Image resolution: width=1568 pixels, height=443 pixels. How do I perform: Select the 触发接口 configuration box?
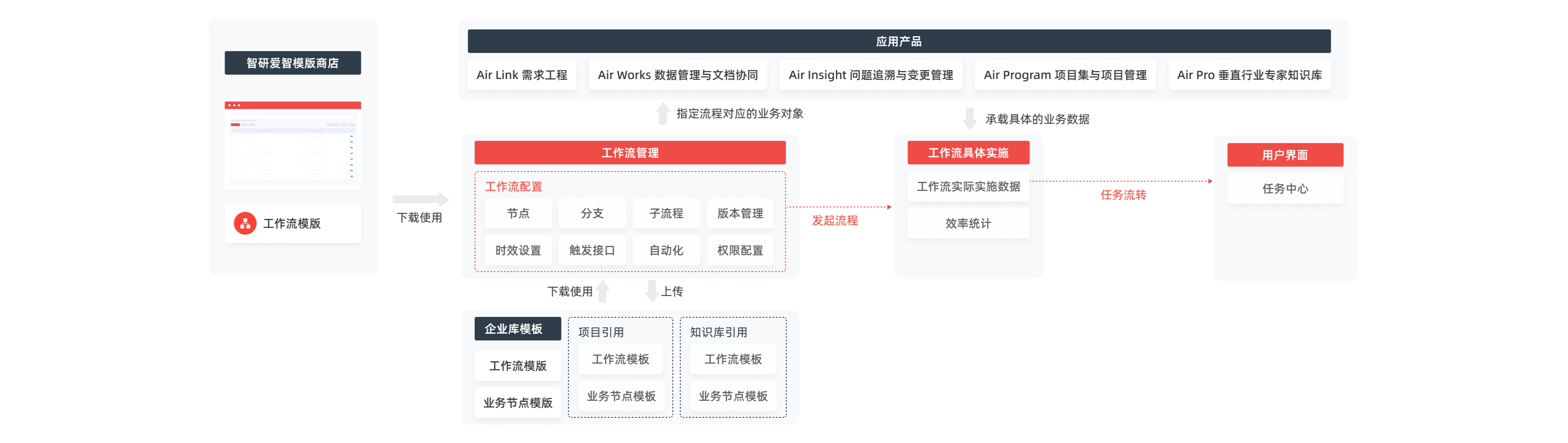pos(592,250)
